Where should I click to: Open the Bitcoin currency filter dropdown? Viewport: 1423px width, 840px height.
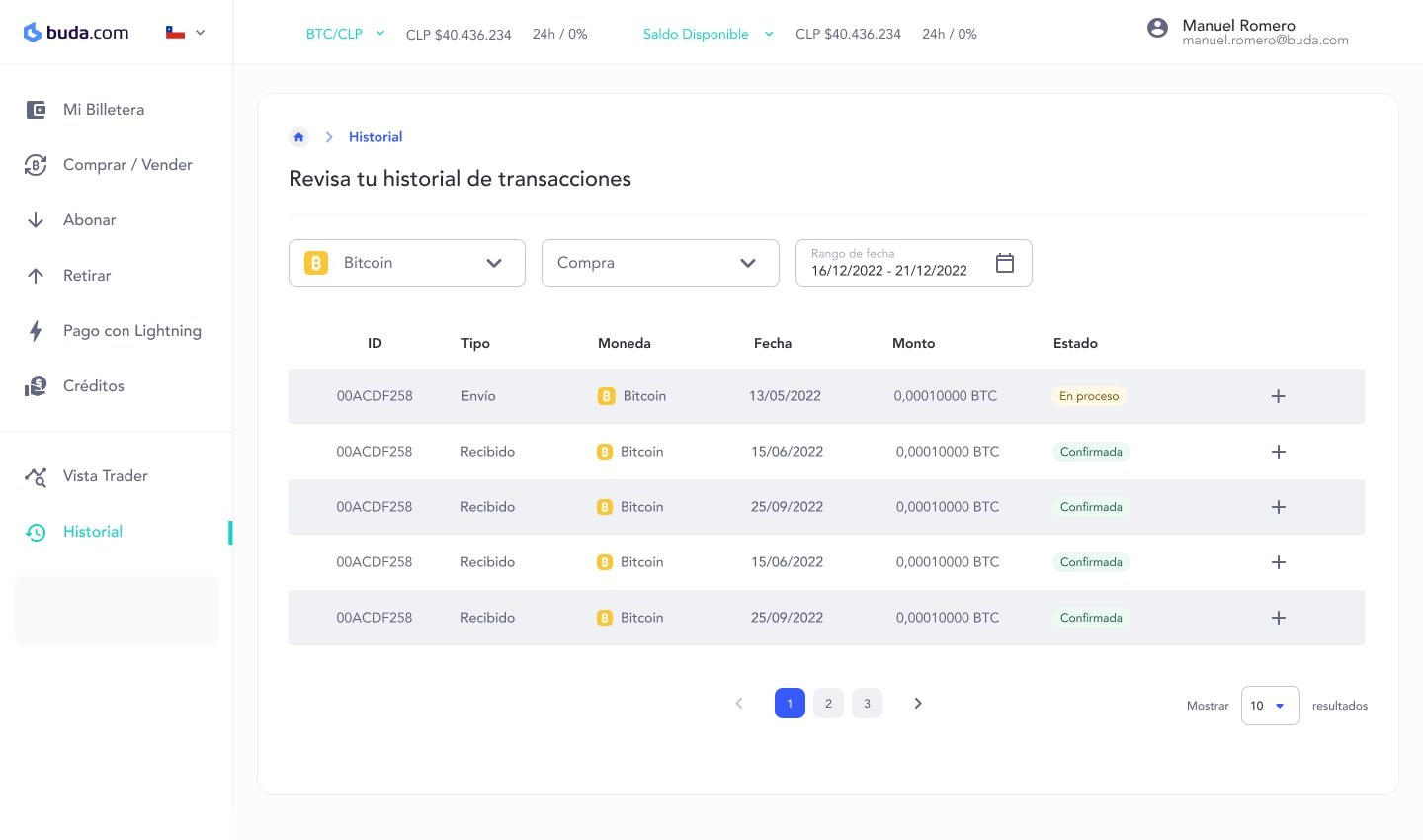point(406,263)
